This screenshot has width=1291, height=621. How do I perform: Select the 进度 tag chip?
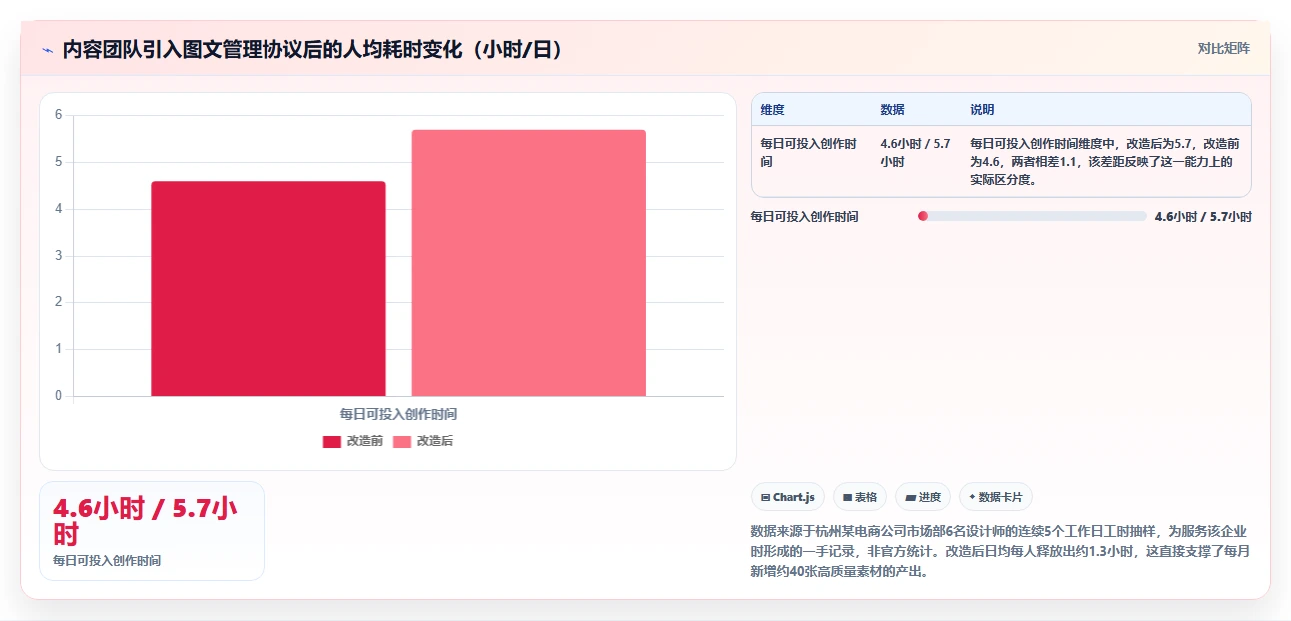point(923,497)
